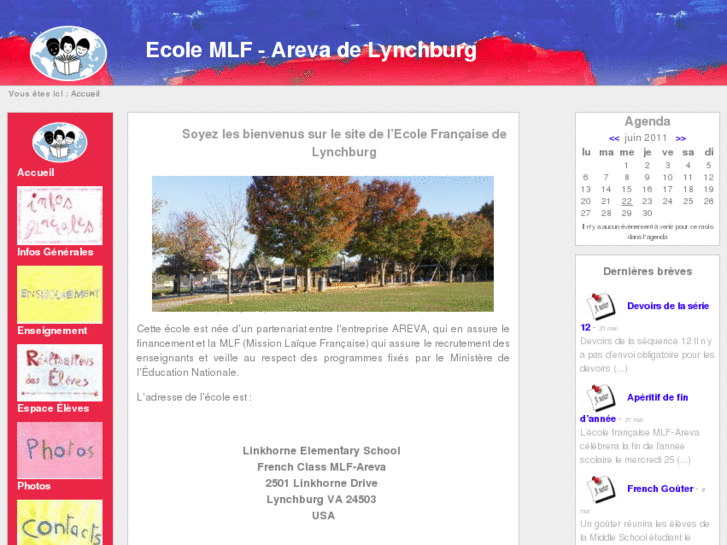Select Photos menu label
727x545 pixels.
point(34,486)
